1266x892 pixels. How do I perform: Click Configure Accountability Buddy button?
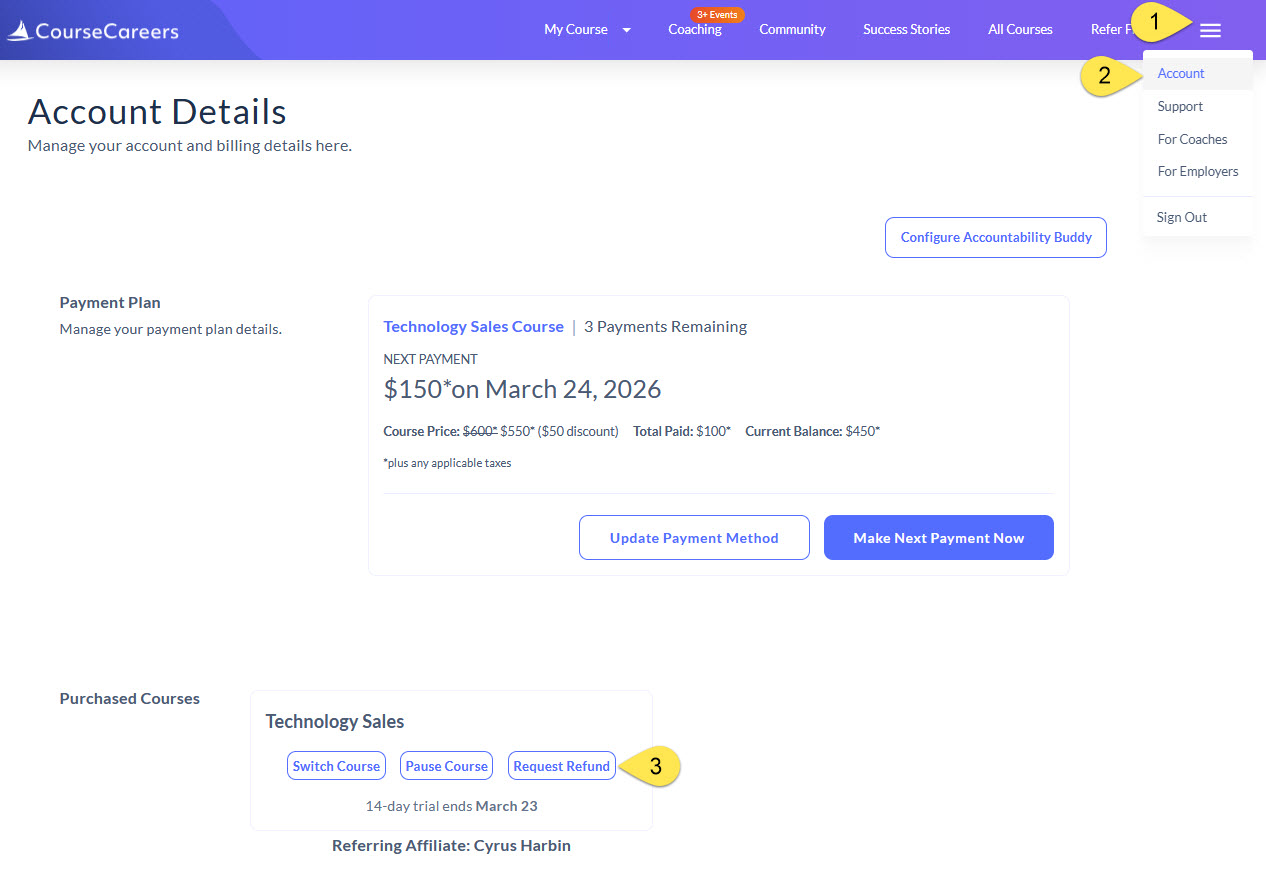point(996,237)
